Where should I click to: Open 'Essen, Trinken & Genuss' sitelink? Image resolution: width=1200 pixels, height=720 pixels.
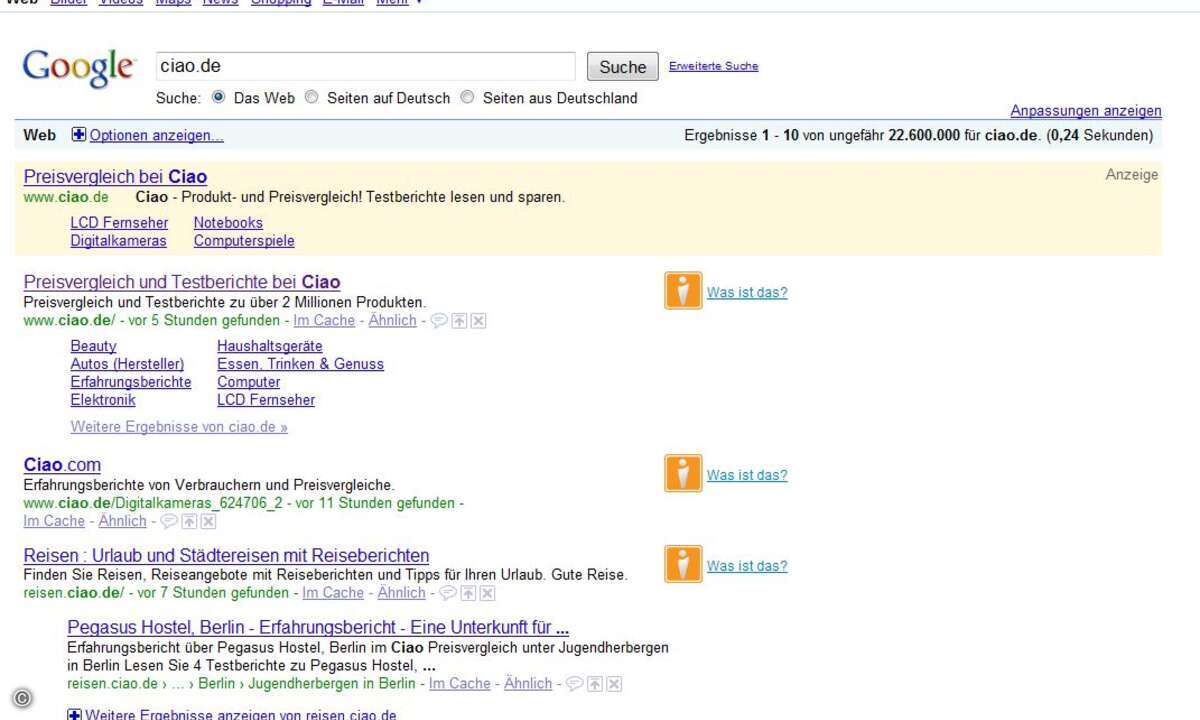pos(300,364)
